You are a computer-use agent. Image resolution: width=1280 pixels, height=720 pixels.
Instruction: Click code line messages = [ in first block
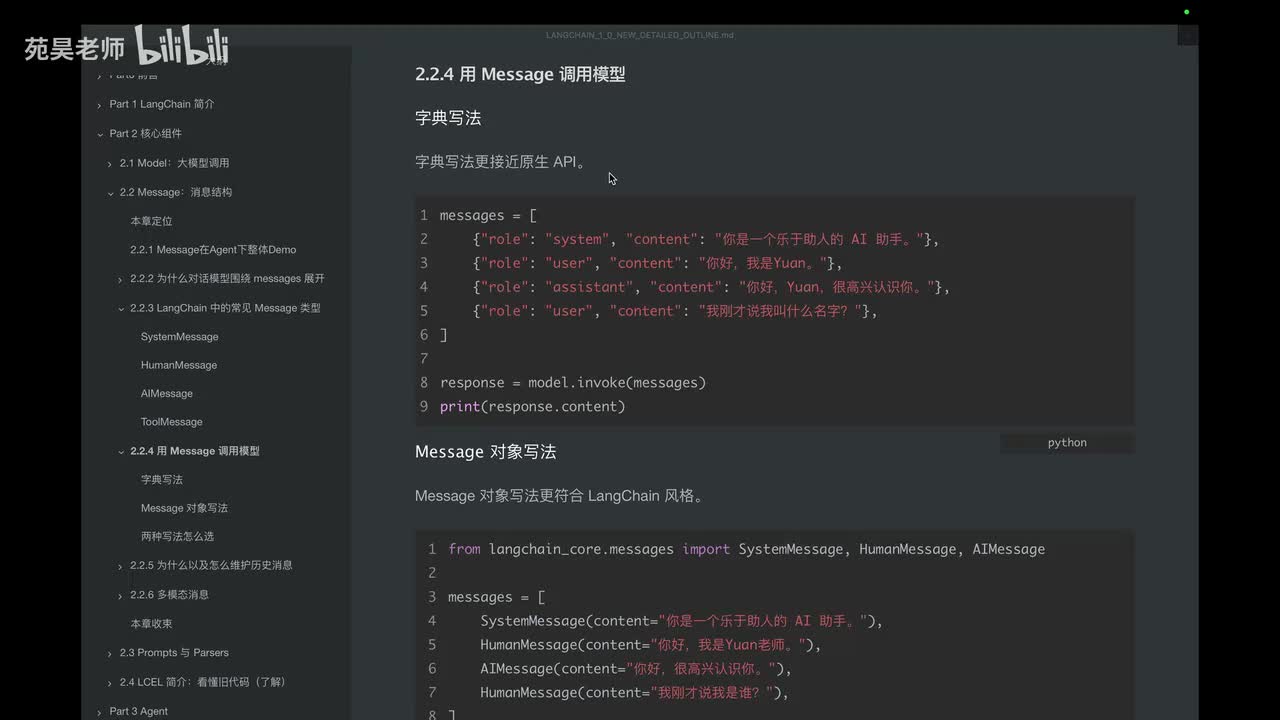(x=488, y=215)
